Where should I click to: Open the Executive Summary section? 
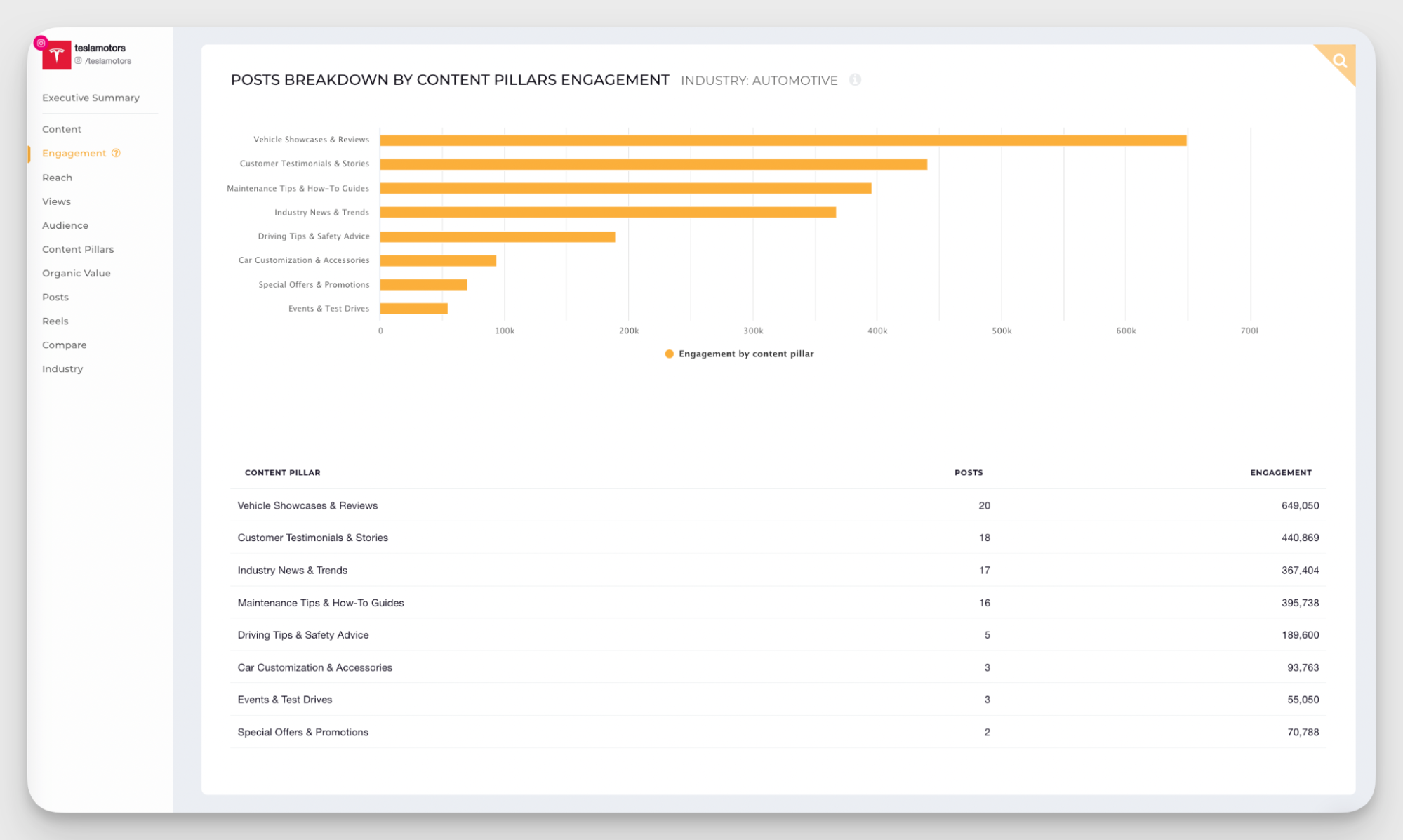[91, 98]
